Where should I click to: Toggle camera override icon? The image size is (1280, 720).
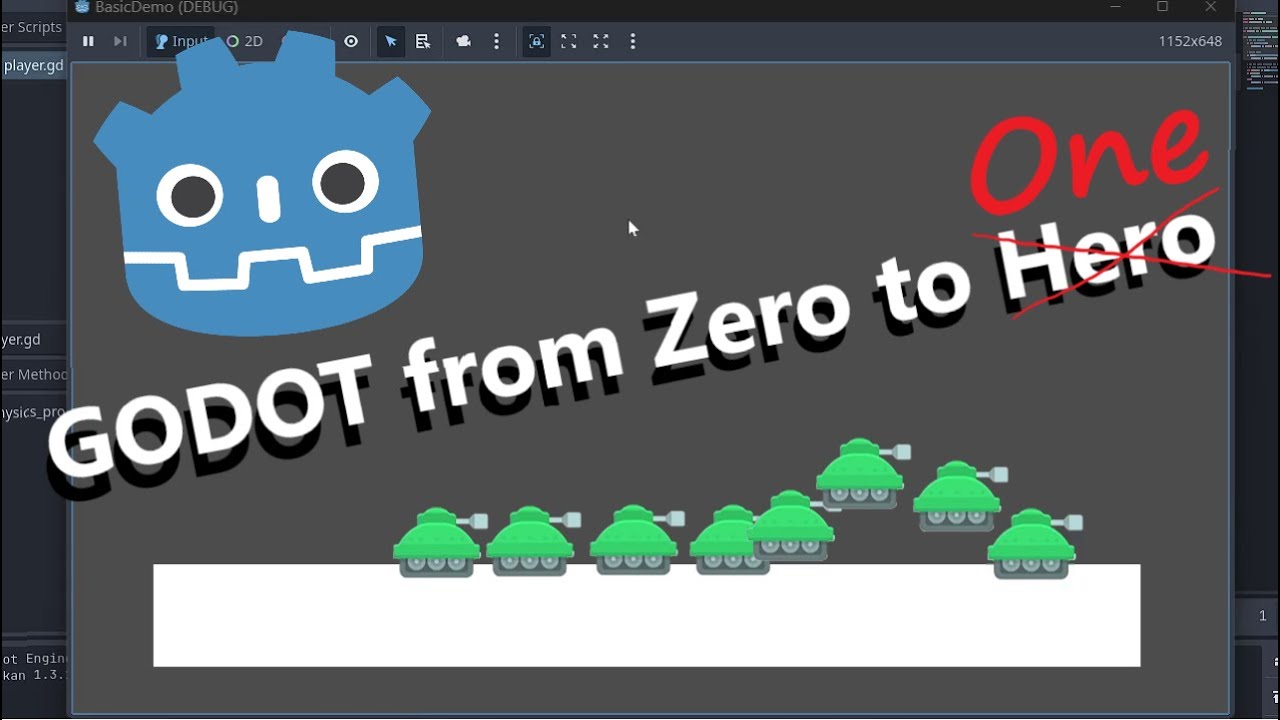[464, 41]
